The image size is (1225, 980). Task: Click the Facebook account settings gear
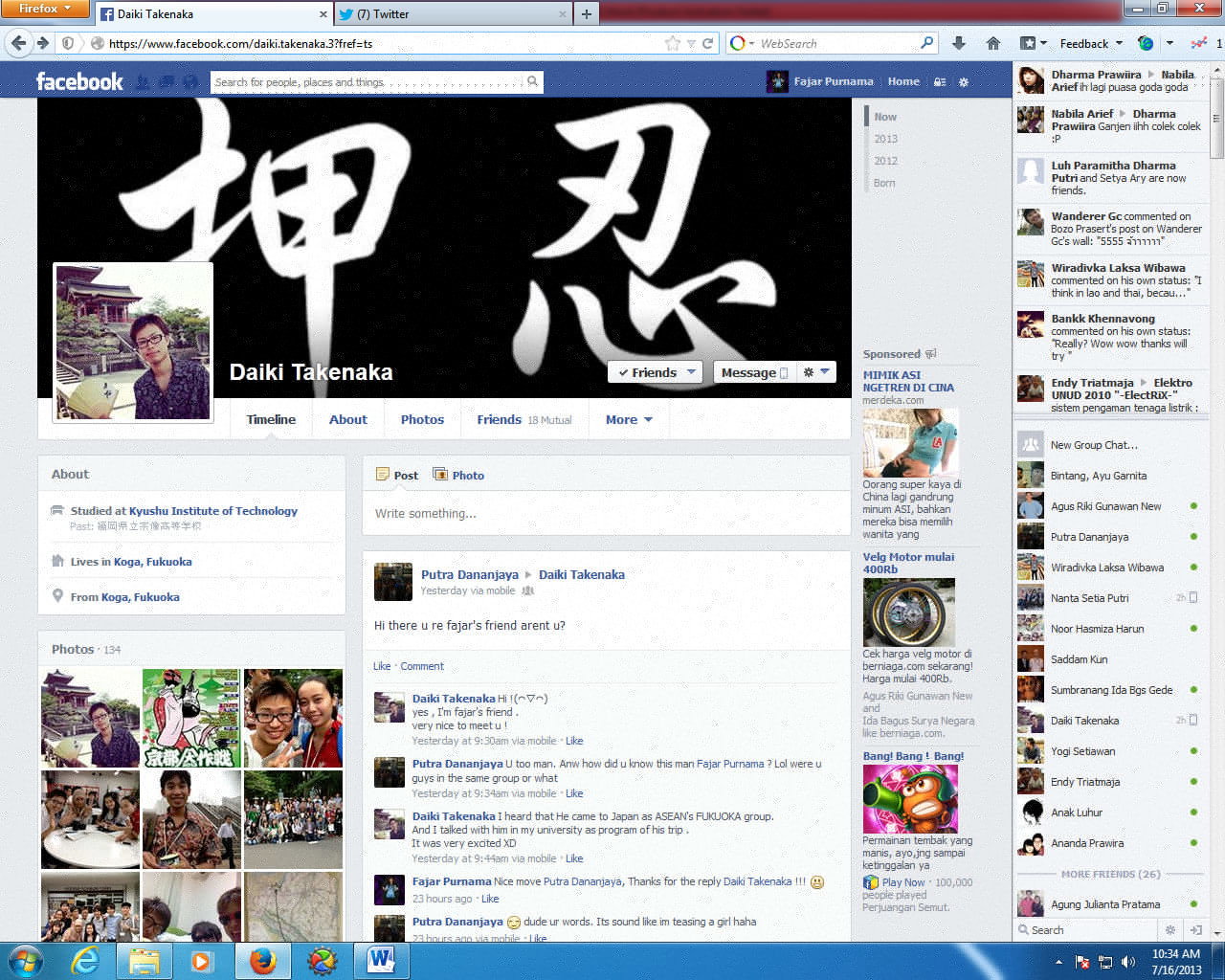pyautogui.click(x=964, y=82)
